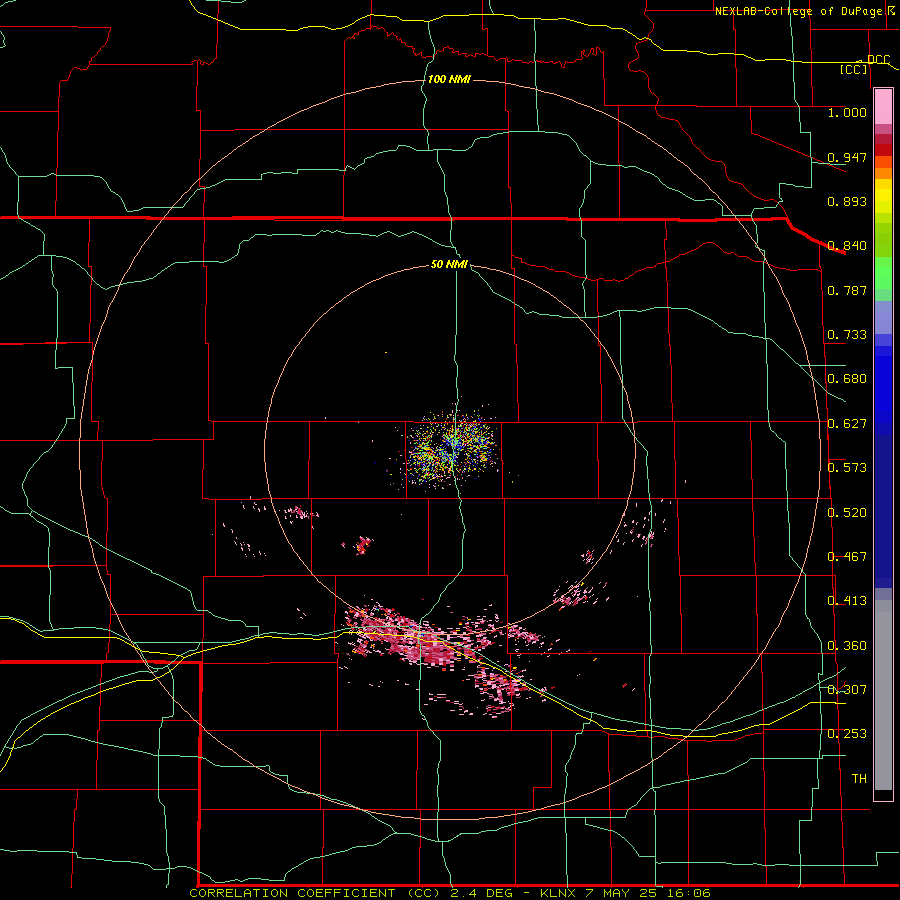
Task: Click the 0.413 color scale value
Action: (847, 601)
